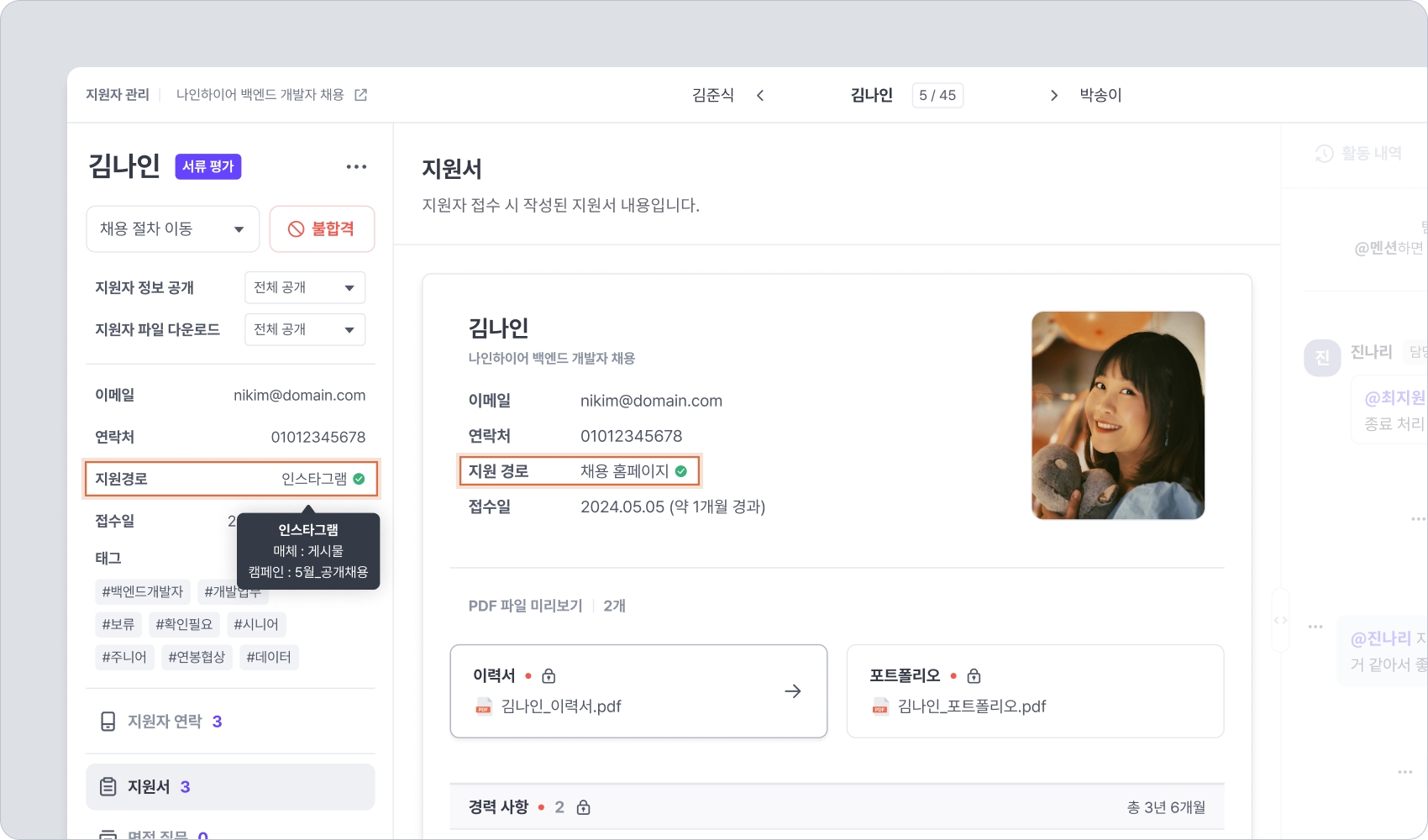This screenshot has width=1428, height=840.
Task: Go to previous applicant with left chevron
Action: pos(760,95)
